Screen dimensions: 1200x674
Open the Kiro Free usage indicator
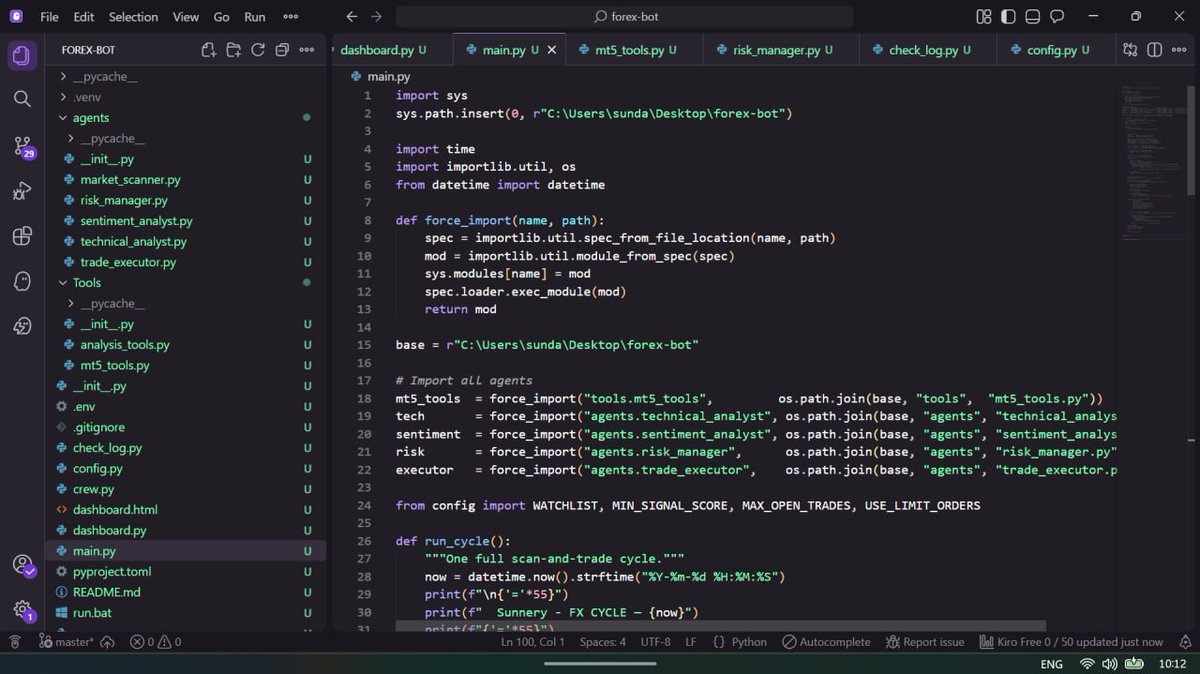click(x=1071, y=642)
